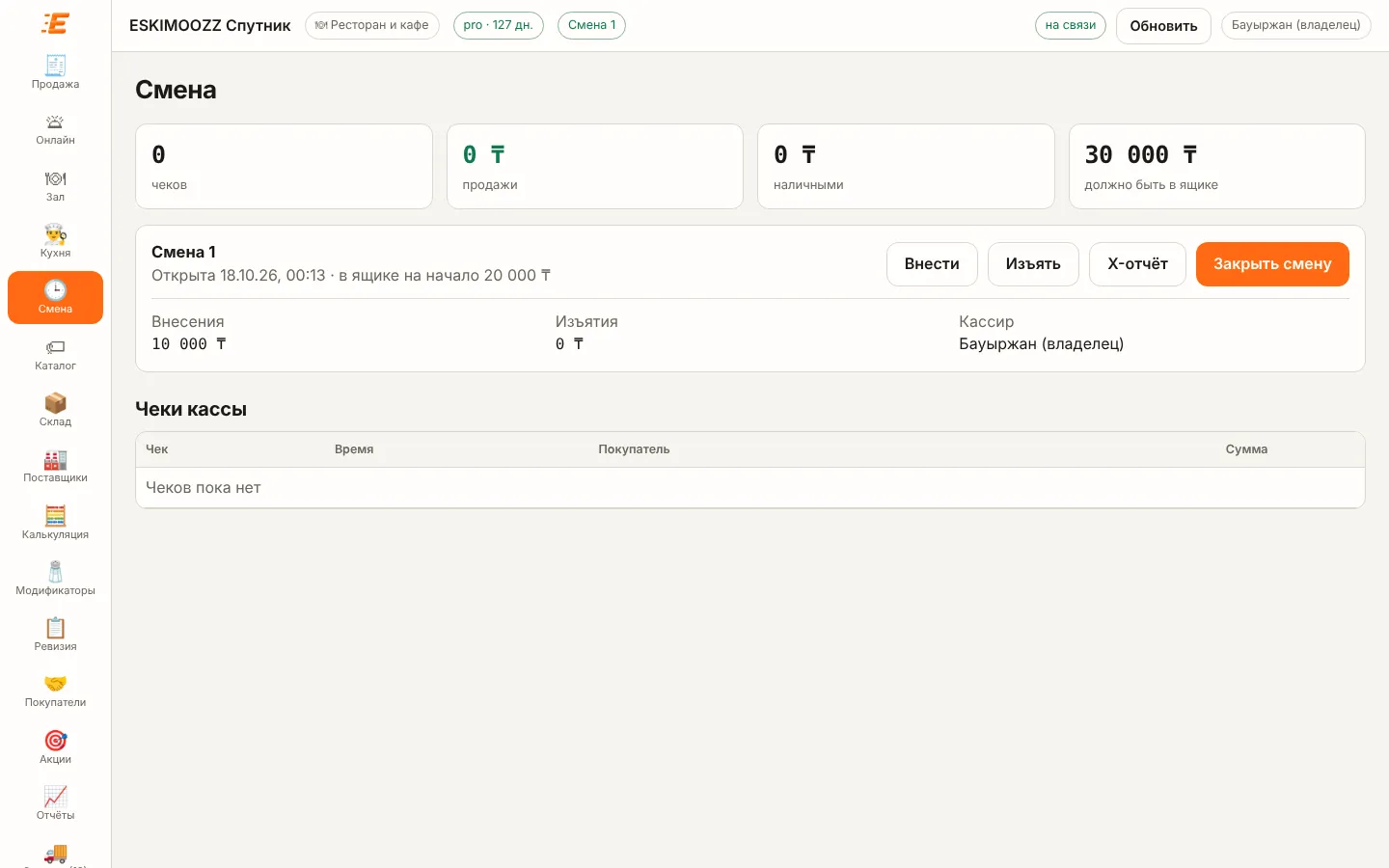1389x868 pixels.
Task: Click the Внести cash deposit button
Action: click(x=932, y=264)
